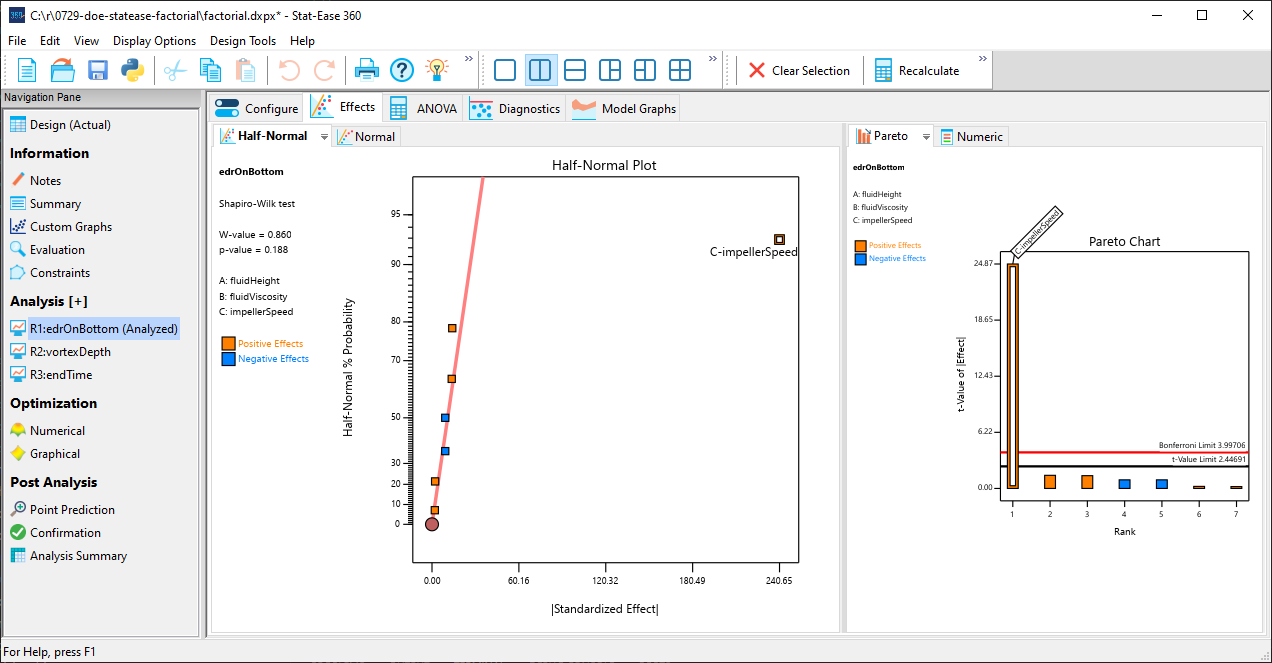
Task: Open Graphical optimization
Action: click(x=45, y=454)
